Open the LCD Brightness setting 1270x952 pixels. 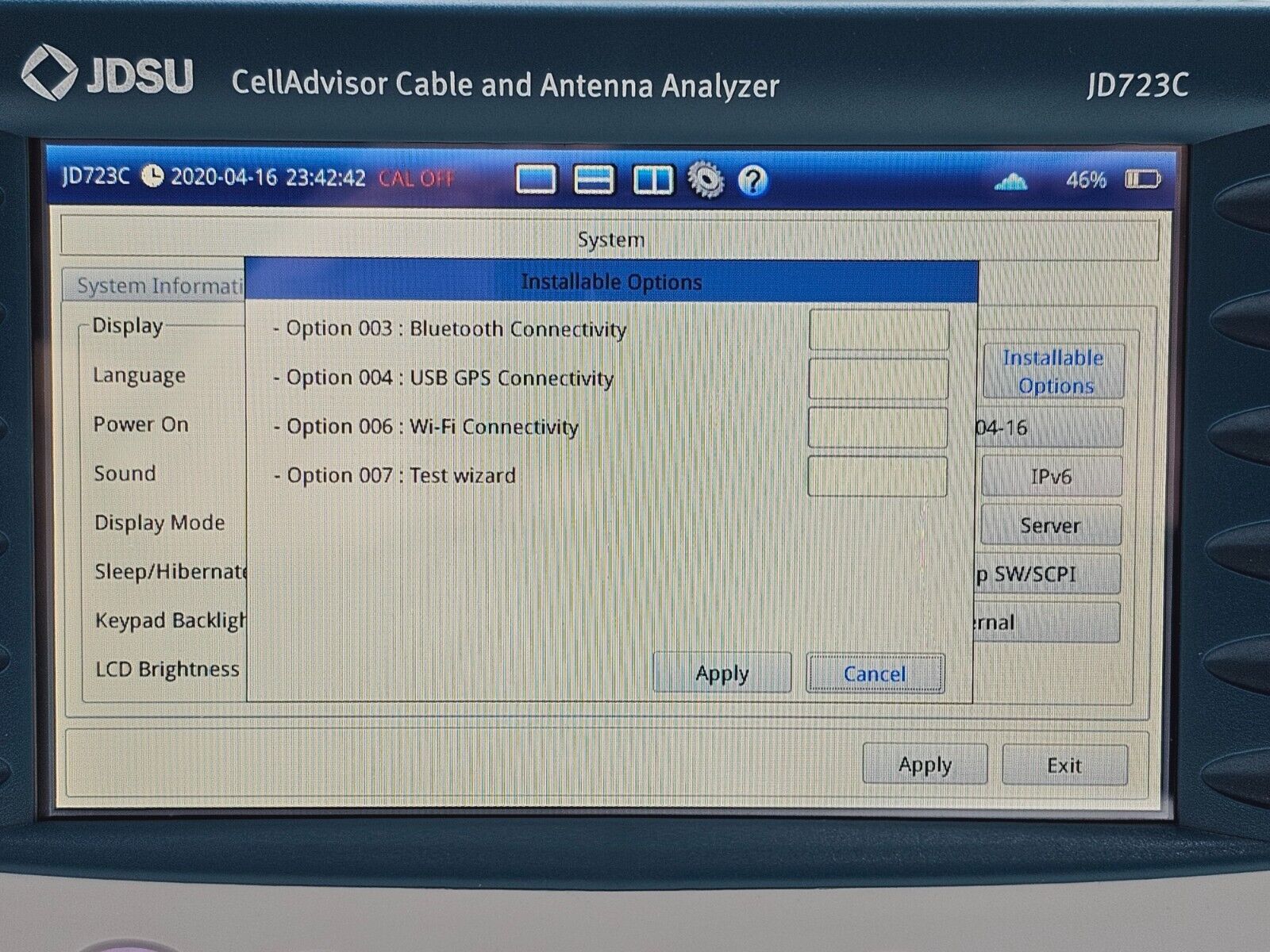166,670
